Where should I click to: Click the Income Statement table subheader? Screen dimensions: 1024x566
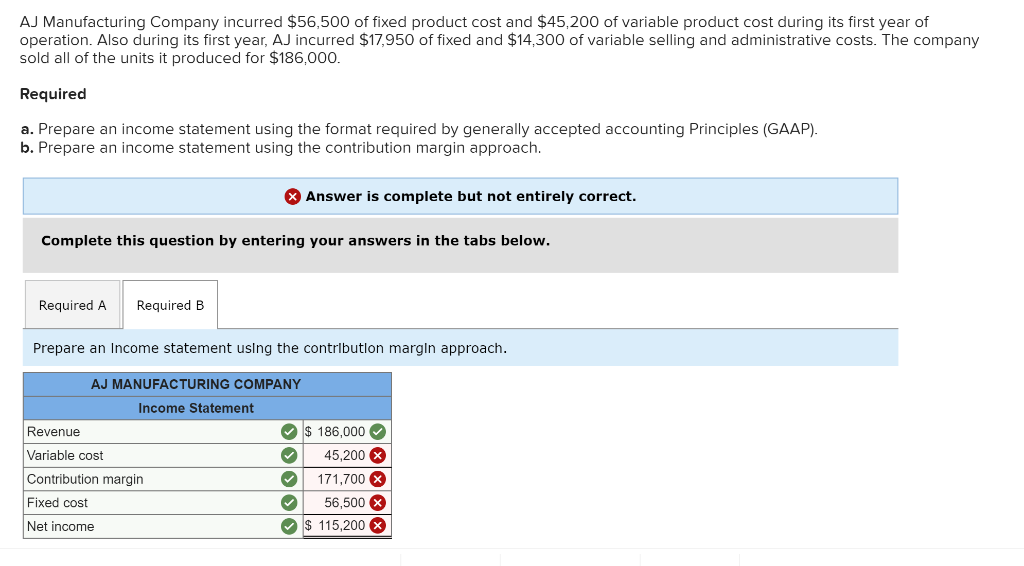[207, 408]
